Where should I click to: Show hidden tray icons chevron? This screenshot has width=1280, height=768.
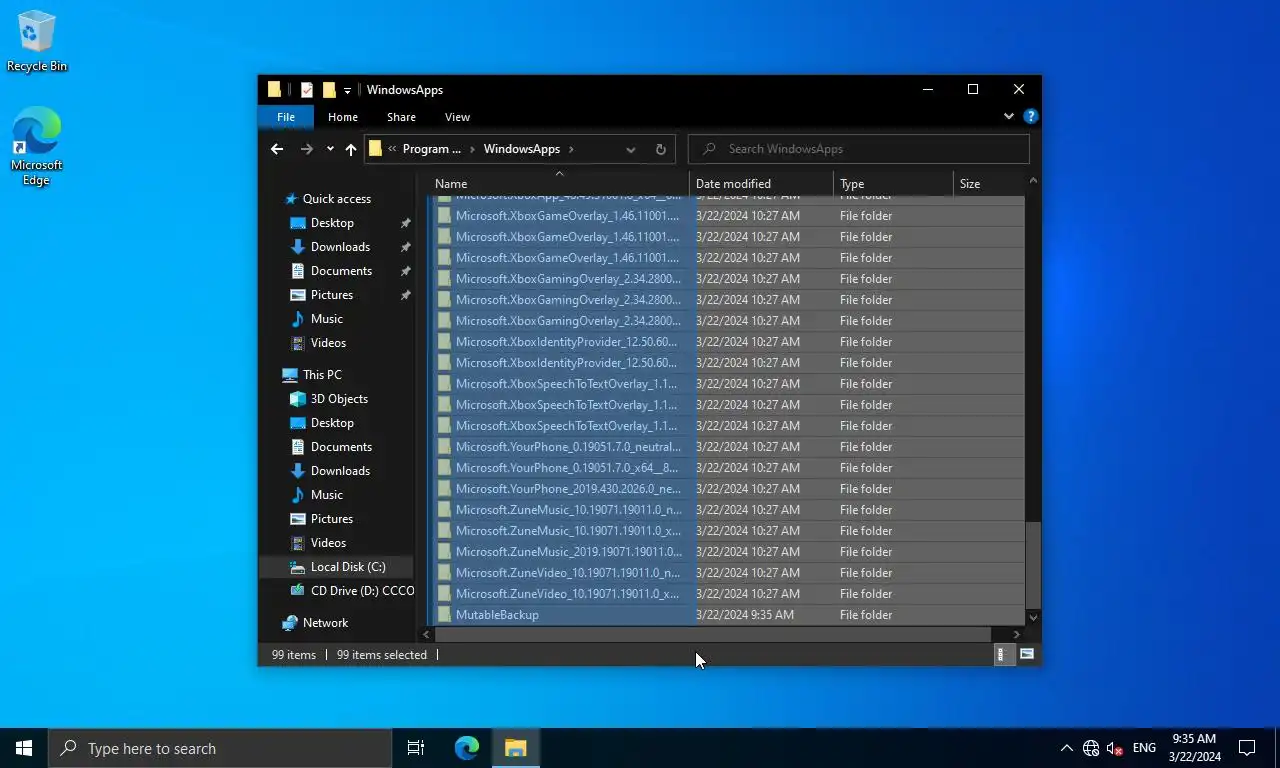click(x=1066, y=748)
